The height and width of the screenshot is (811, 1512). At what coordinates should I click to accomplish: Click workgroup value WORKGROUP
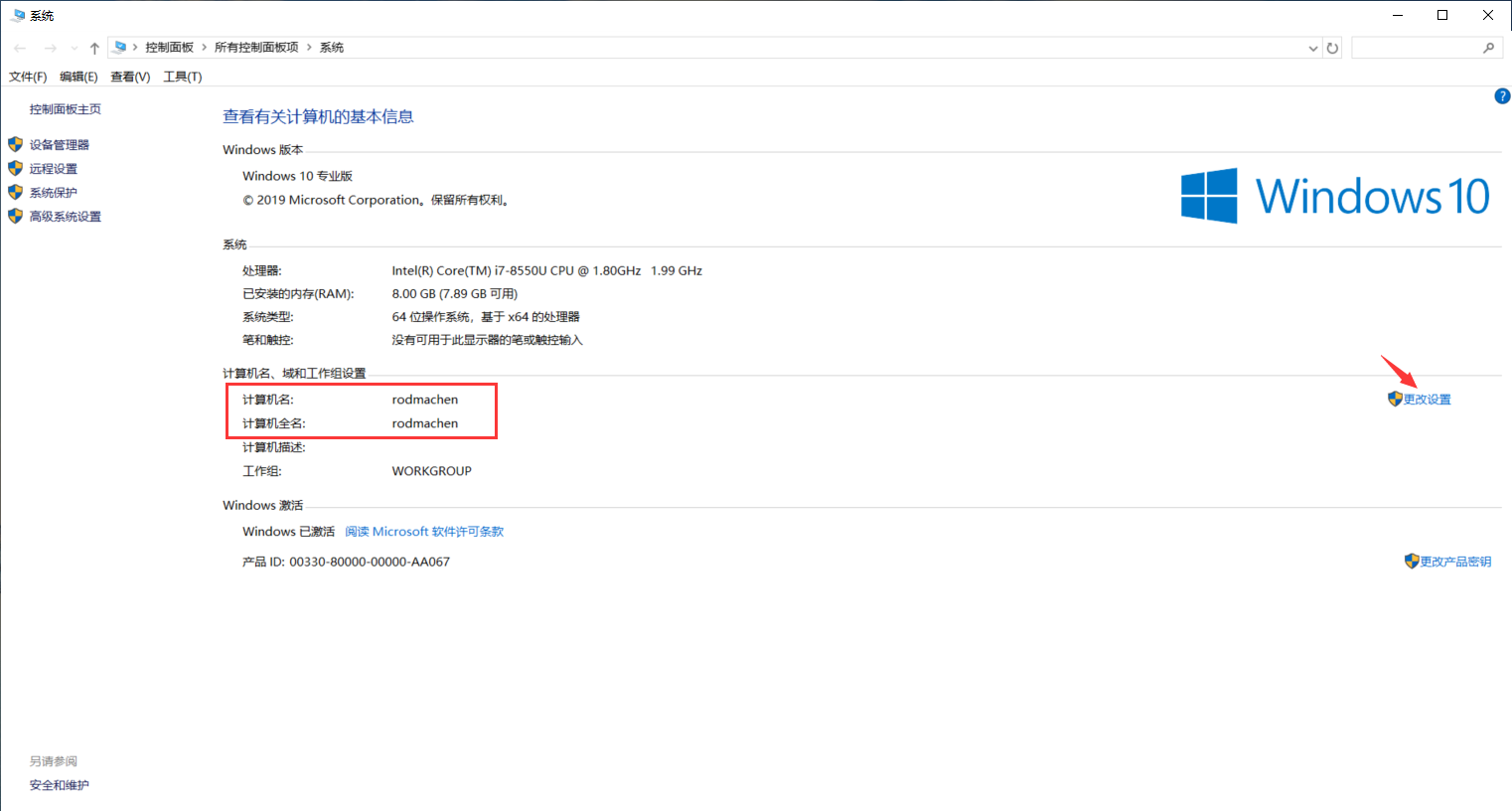(x=432, y=471)
